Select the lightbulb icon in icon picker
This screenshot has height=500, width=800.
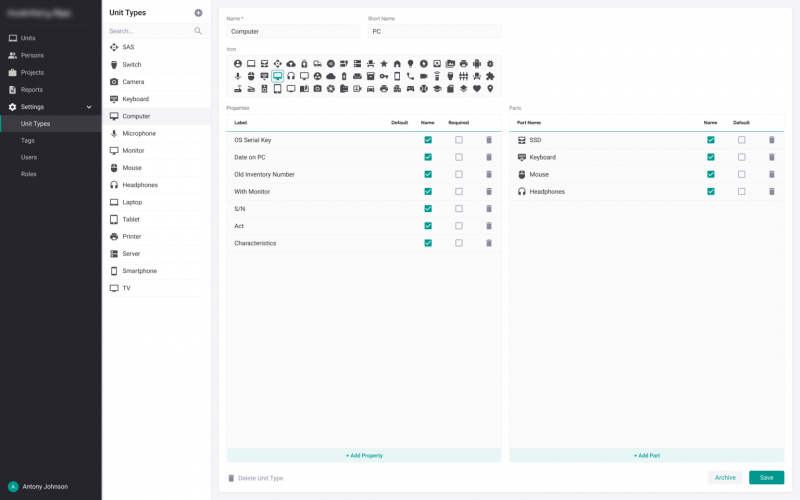point(410,63)
